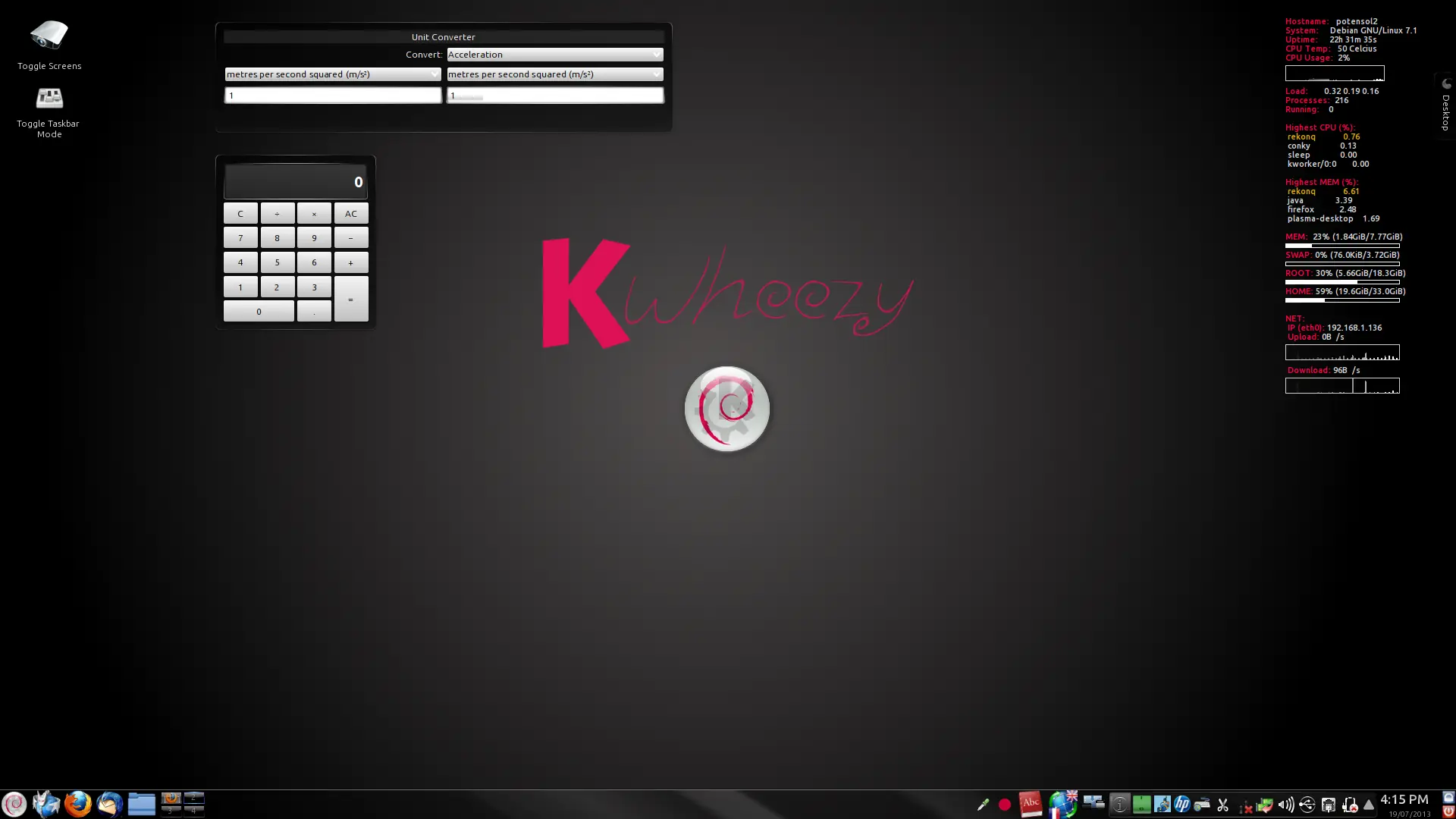
Task: Open the left source unit dropdown
Action: (332, 74)
